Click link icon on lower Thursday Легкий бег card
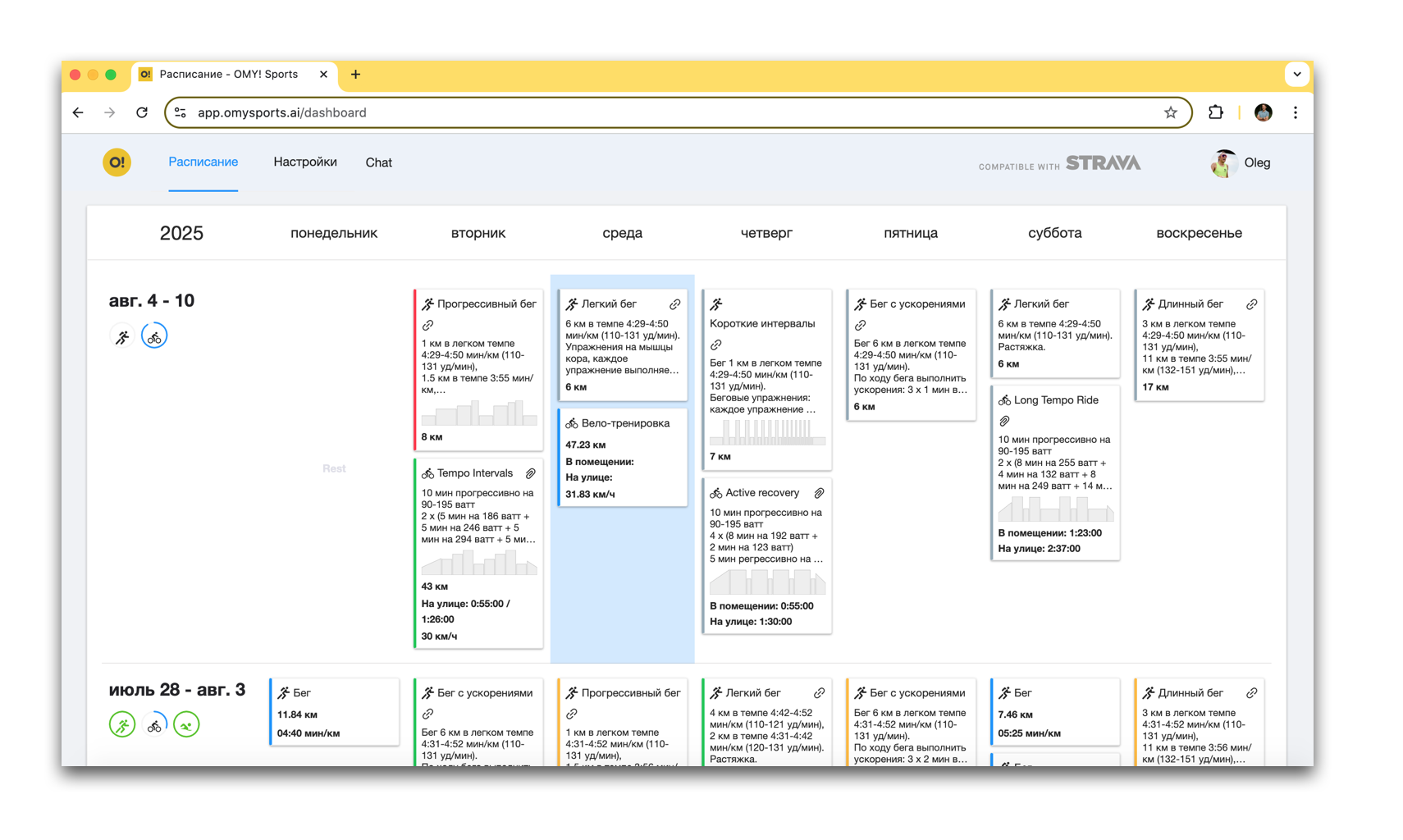This screenshot has height=840, width=1403. point(819,693)
